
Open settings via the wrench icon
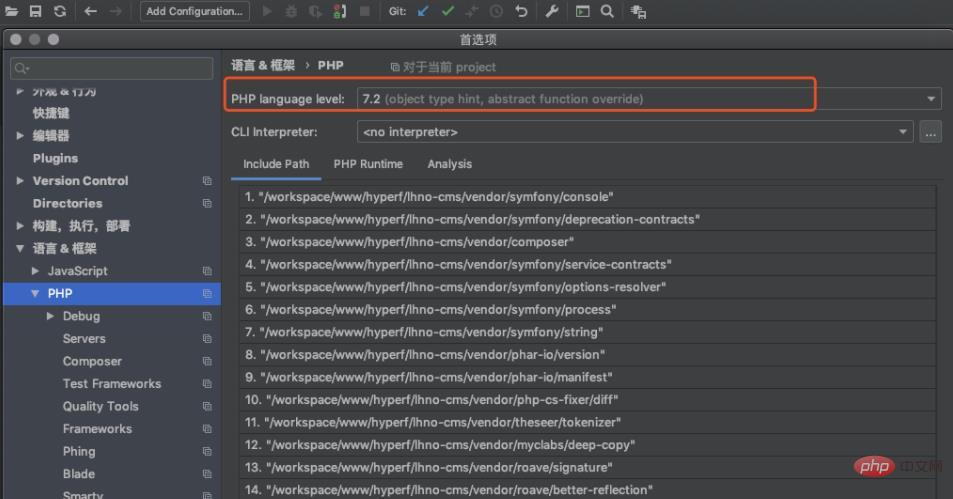point(552,11)
